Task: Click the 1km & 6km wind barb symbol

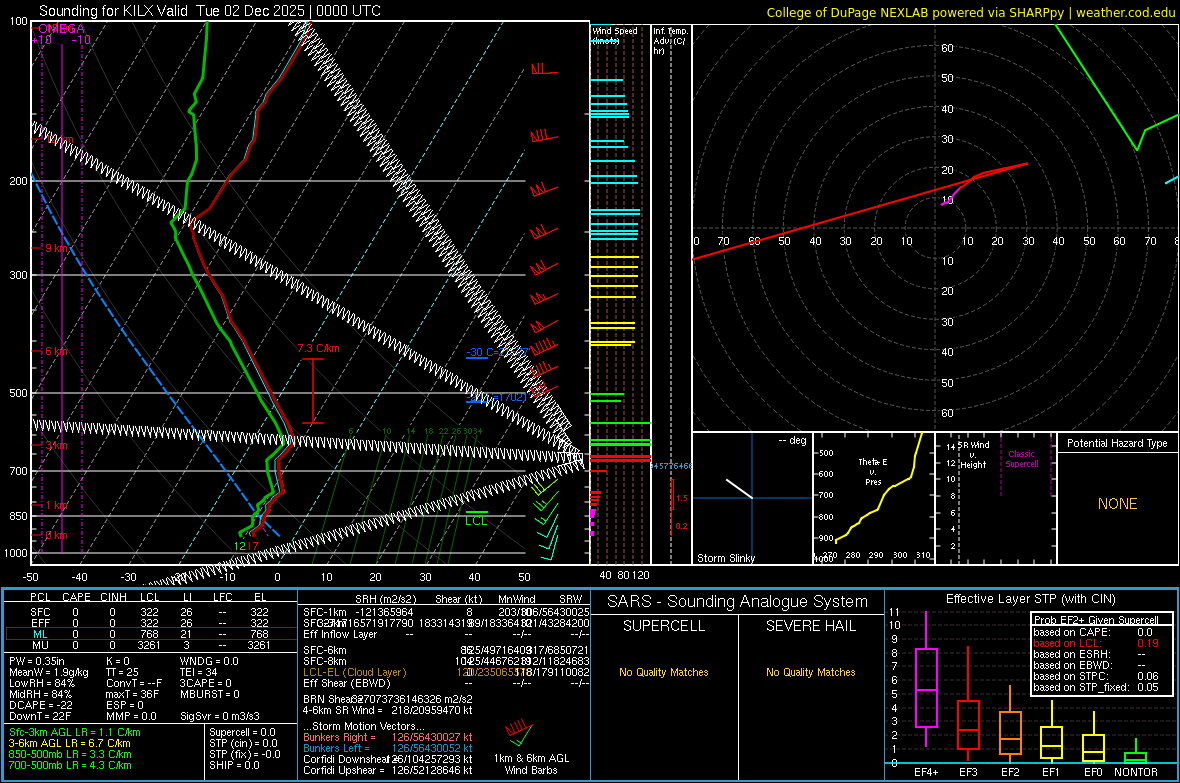Action: click(x=519, y=733)
